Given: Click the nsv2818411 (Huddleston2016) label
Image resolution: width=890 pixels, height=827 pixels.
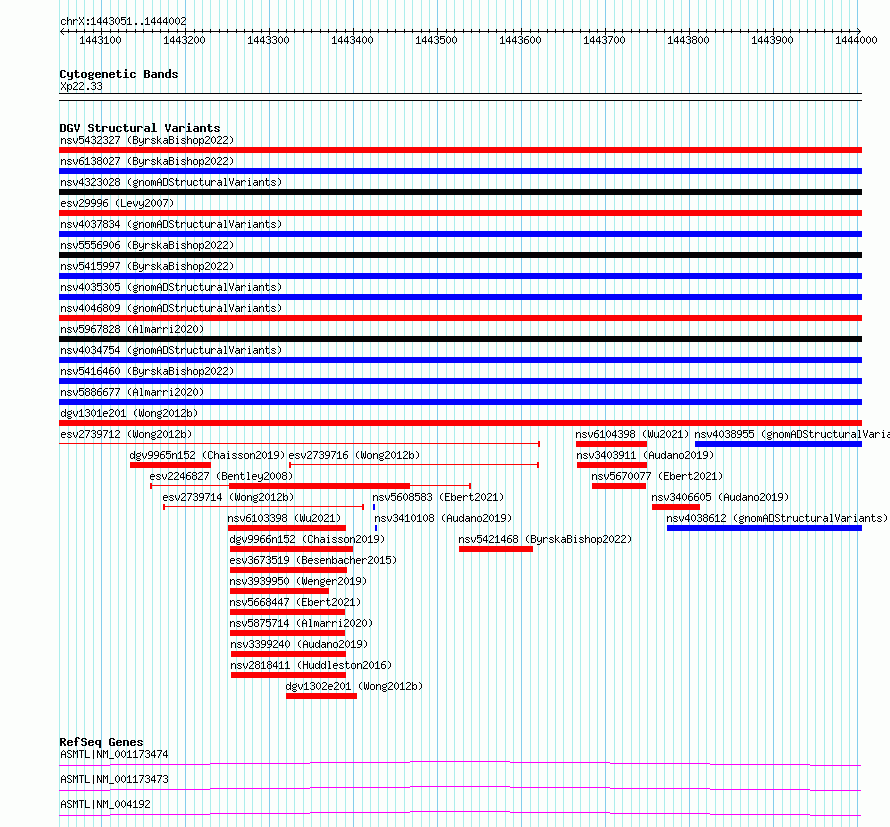Looking at the screenshot, I should pyautogui.click(x=311, y=665).
